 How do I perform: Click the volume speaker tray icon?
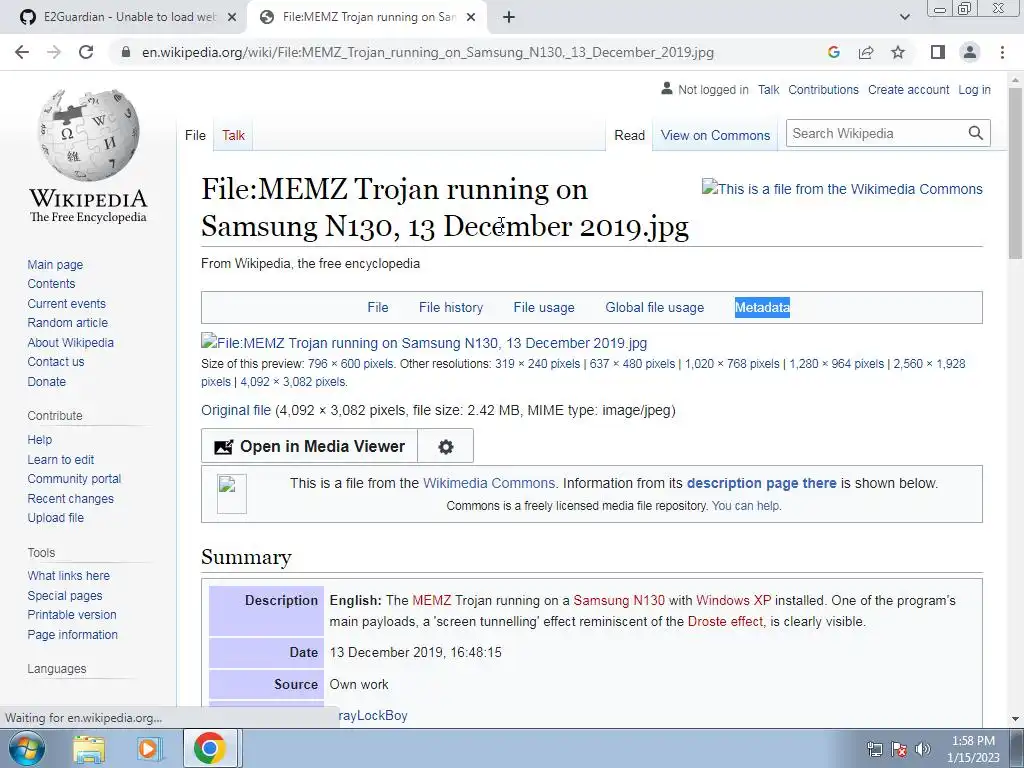[x=922, y=749]
